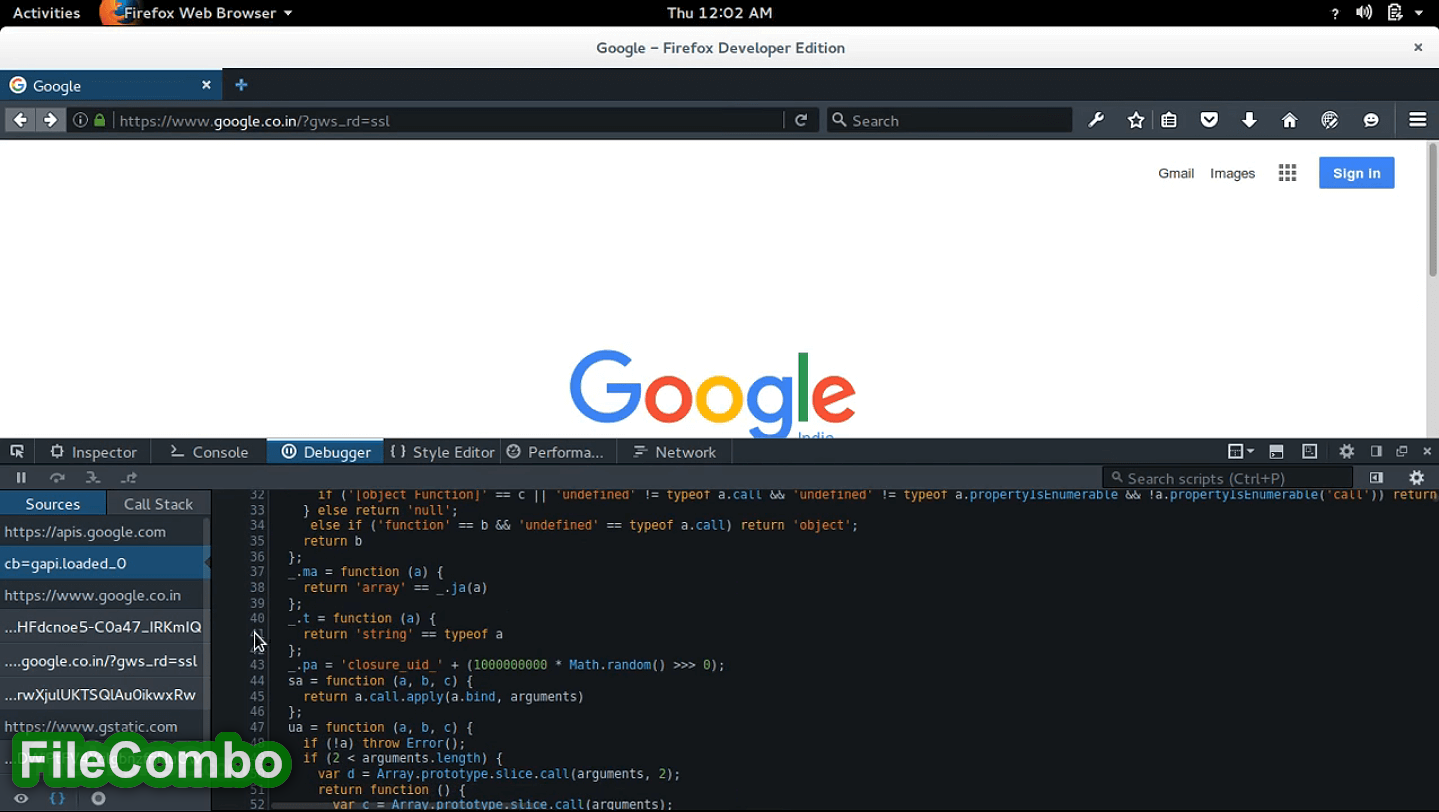Open the Style Editor tab
Viewport: 1439px width, 812px height.
[443, 452]
